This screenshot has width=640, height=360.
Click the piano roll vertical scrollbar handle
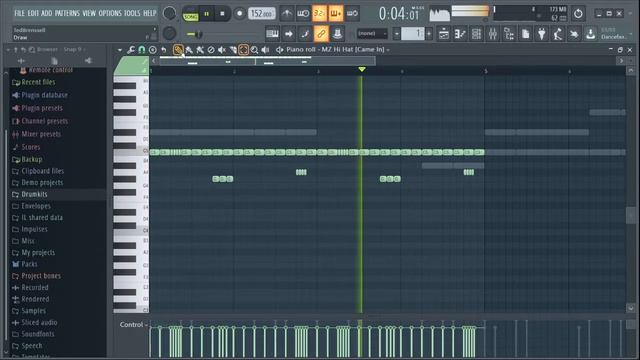[x=631, y=215]
